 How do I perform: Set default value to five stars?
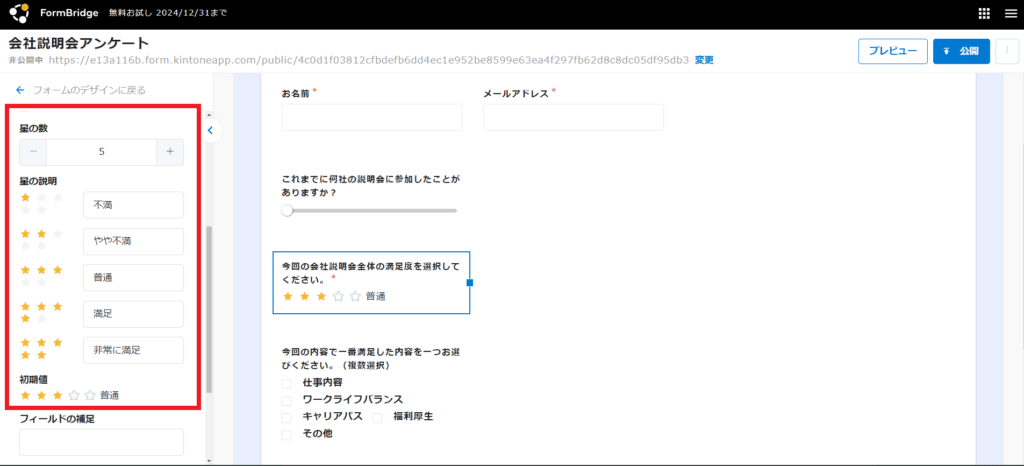tap(90, 396)
